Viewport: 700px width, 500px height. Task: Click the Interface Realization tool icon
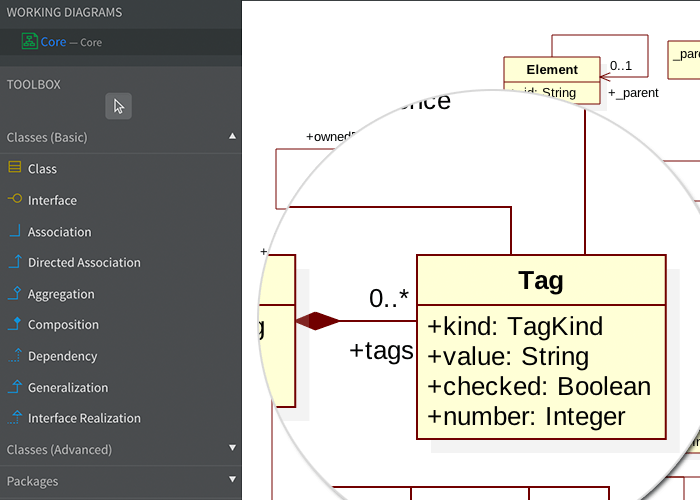15,417
